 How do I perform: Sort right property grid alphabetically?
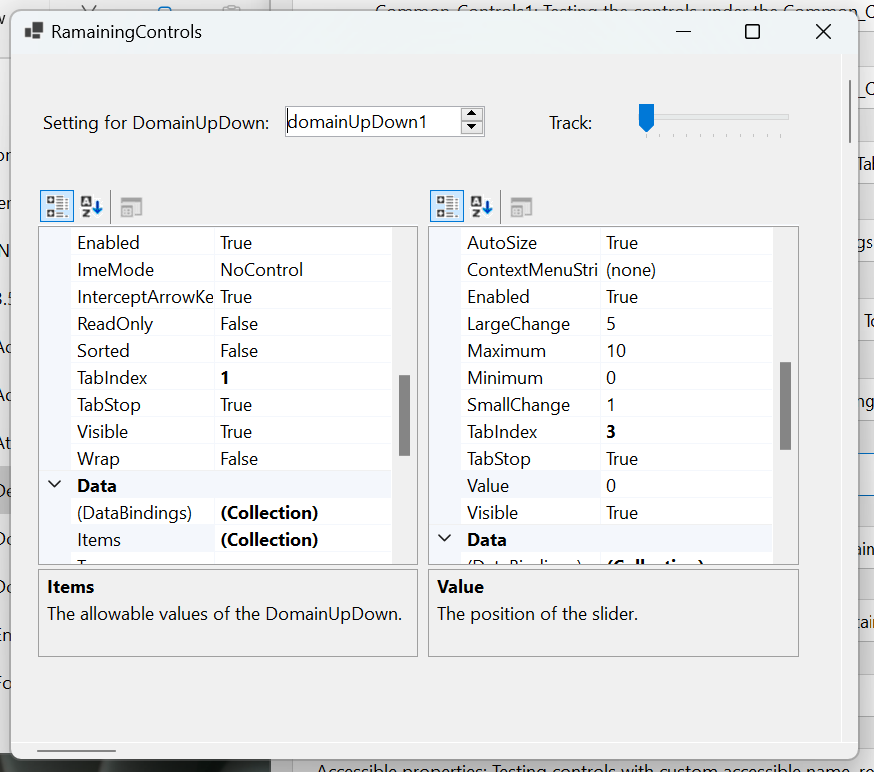481,206
